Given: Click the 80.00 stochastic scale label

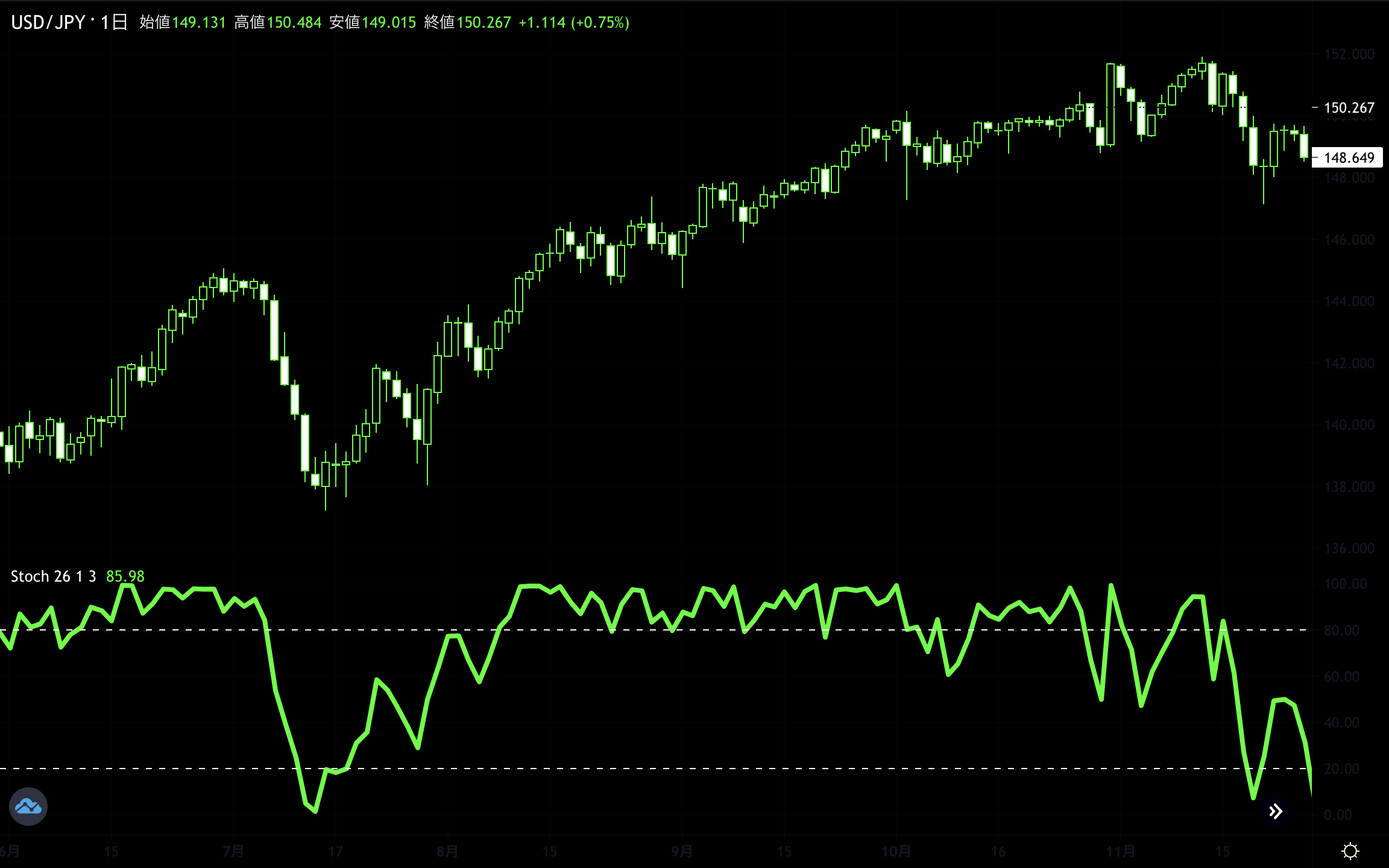Looking at the screenshot, I should [1341, 631].
